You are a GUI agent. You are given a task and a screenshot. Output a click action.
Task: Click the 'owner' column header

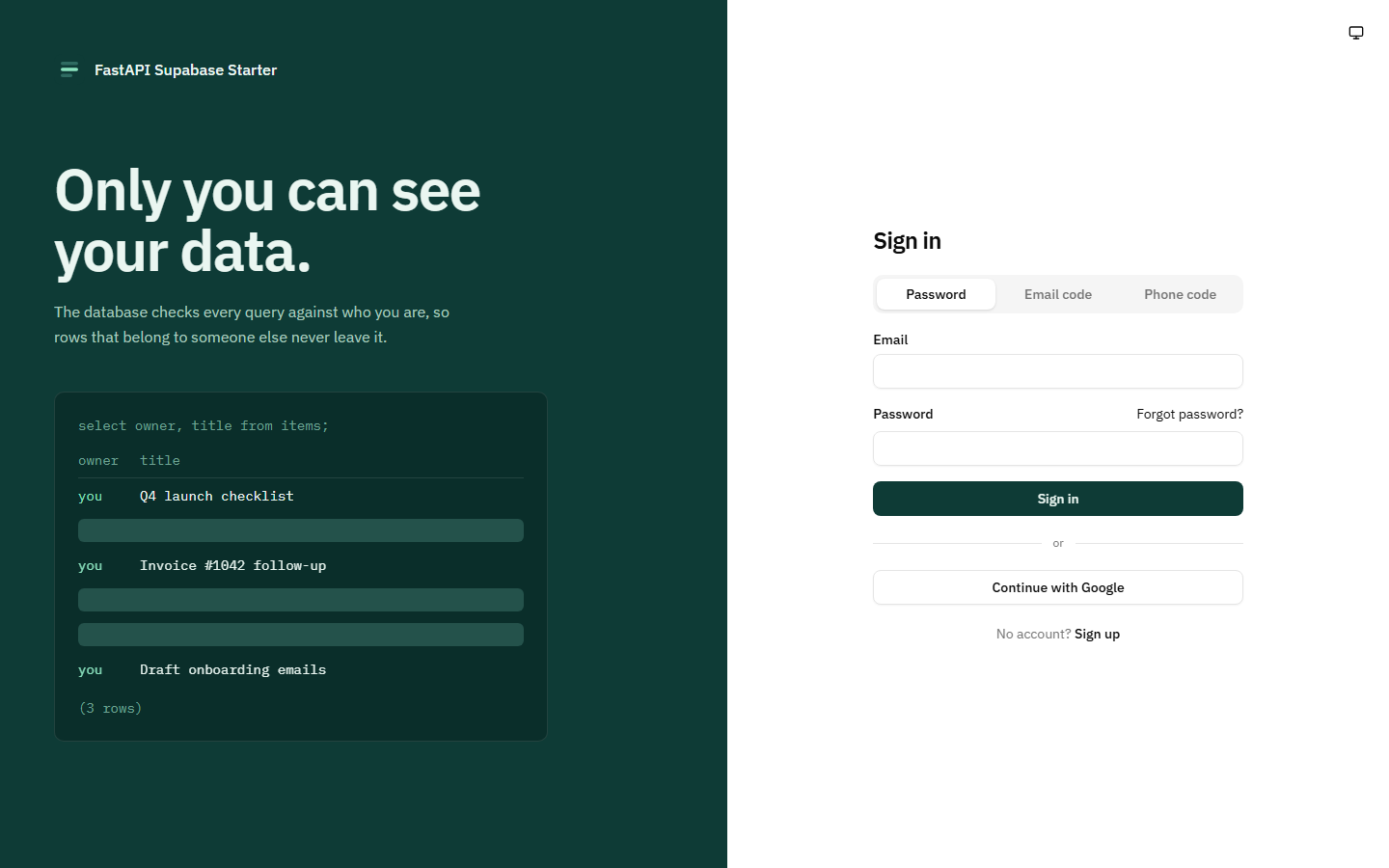click(x=98, y=461)
